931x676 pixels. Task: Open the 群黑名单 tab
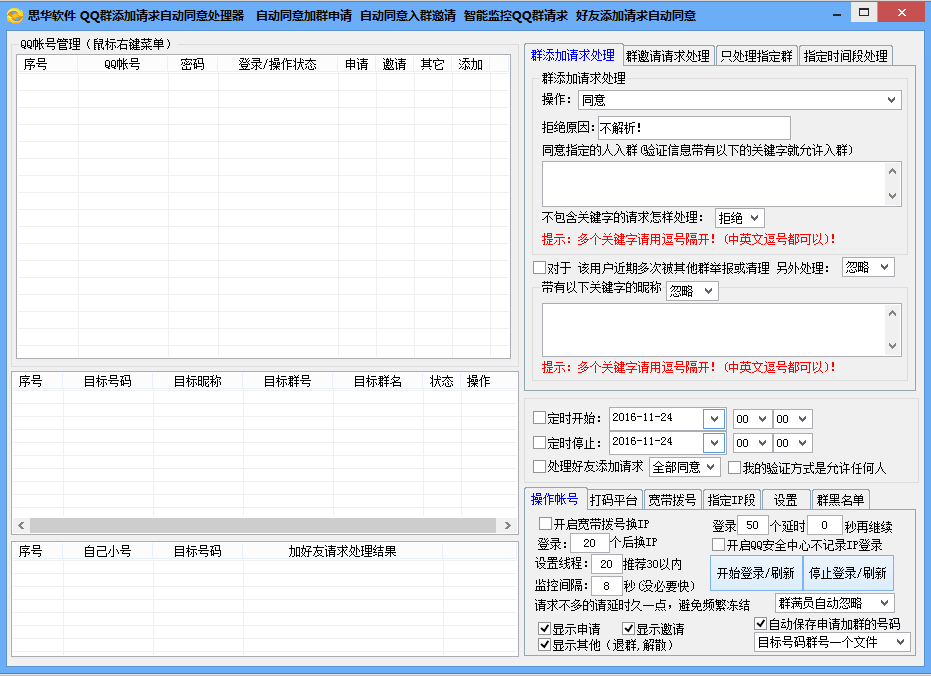[840, 500]
